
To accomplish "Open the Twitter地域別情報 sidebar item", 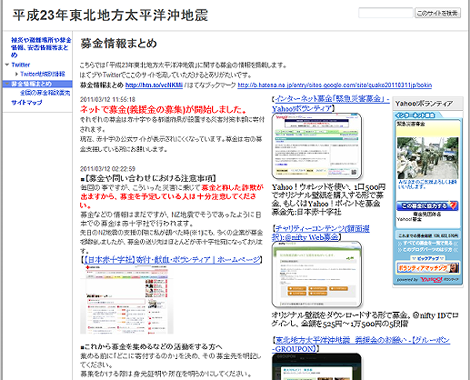I will 43,74.
